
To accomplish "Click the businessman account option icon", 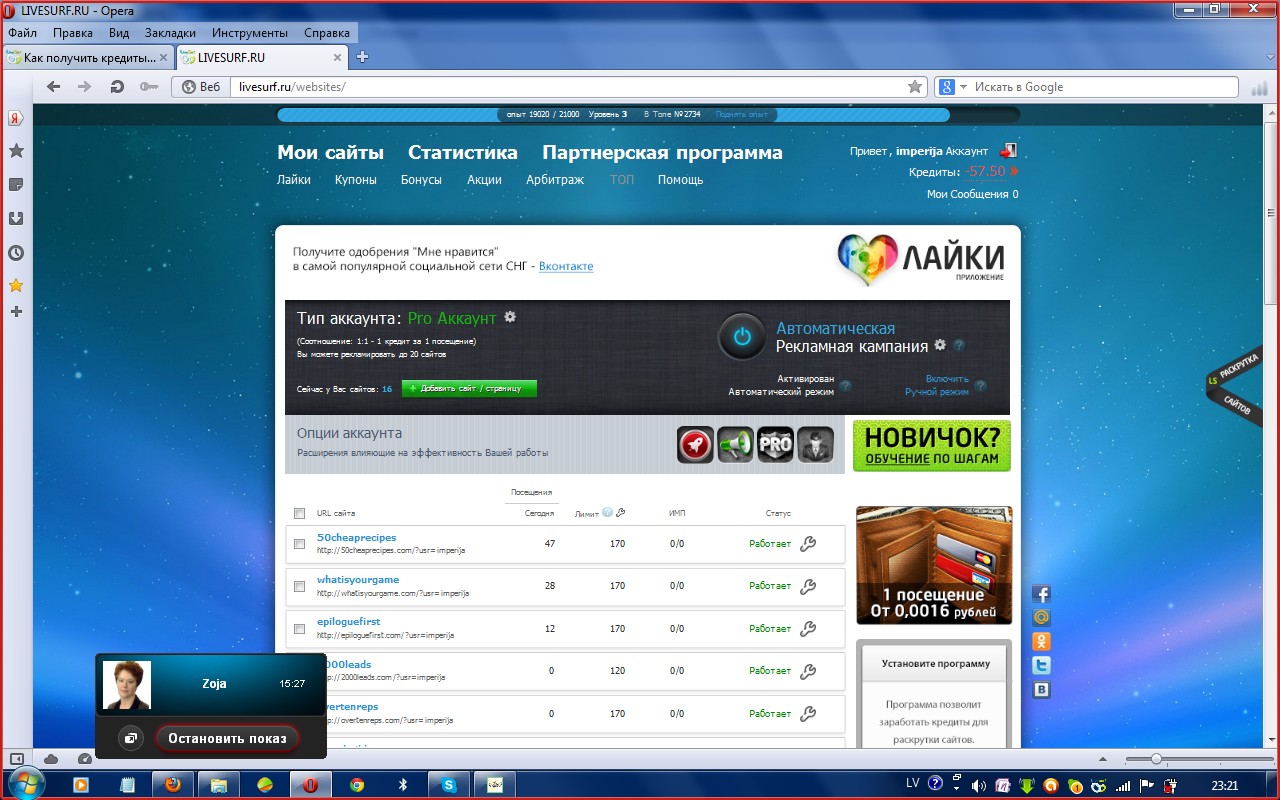I will (x=815, y=444).
